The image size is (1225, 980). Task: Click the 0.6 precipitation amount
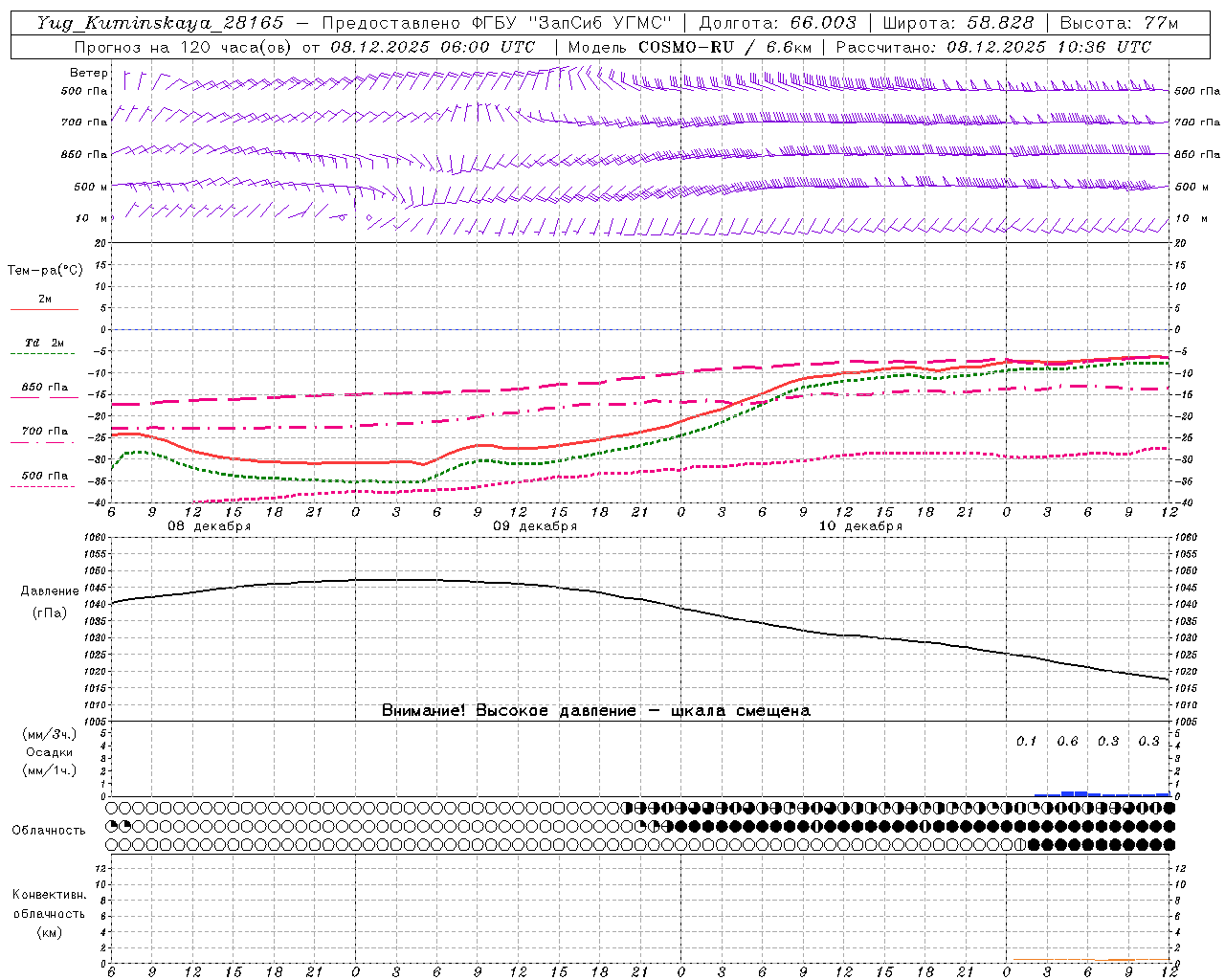click(x=1067, y=742)
